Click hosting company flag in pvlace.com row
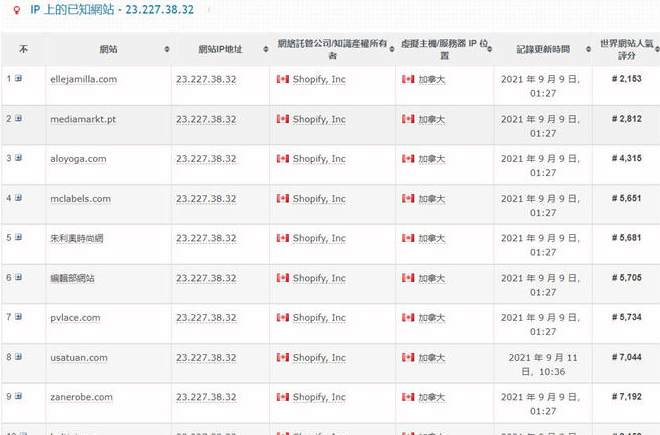Viewport: 660px width, 435px height. (283, 317)
